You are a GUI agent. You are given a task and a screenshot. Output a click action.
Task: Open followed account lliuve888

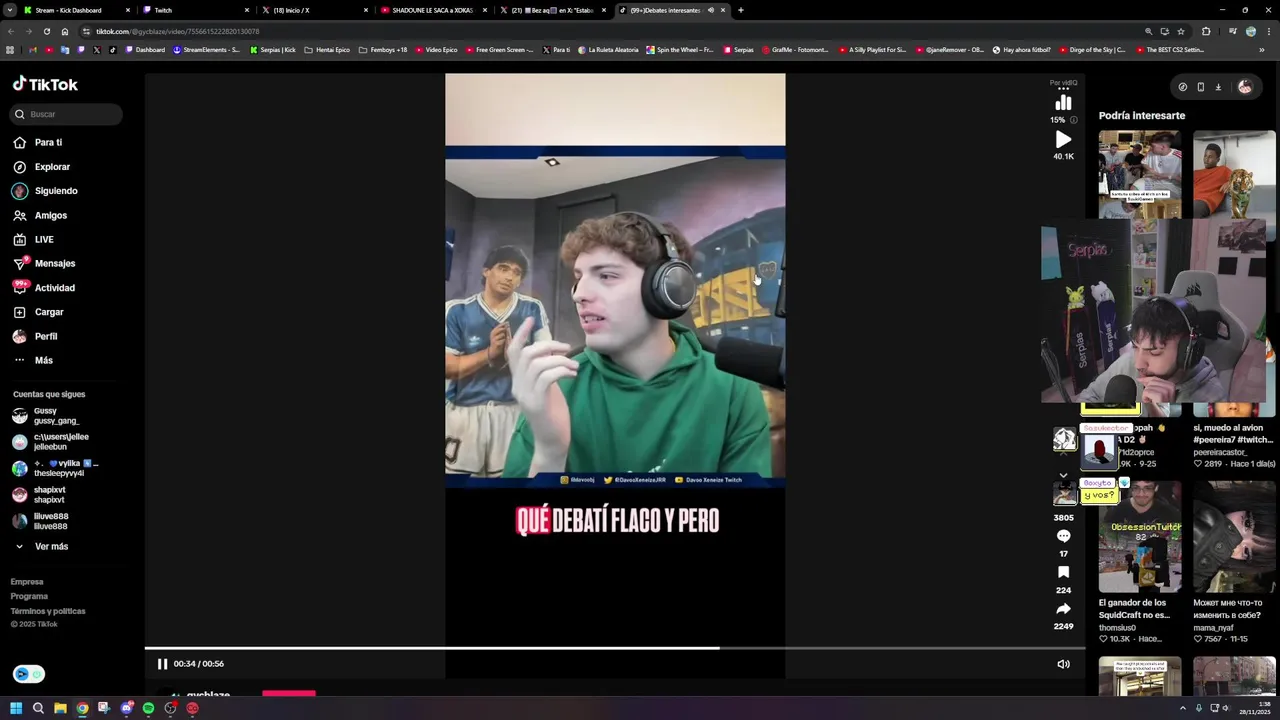(x=41, y=521)
